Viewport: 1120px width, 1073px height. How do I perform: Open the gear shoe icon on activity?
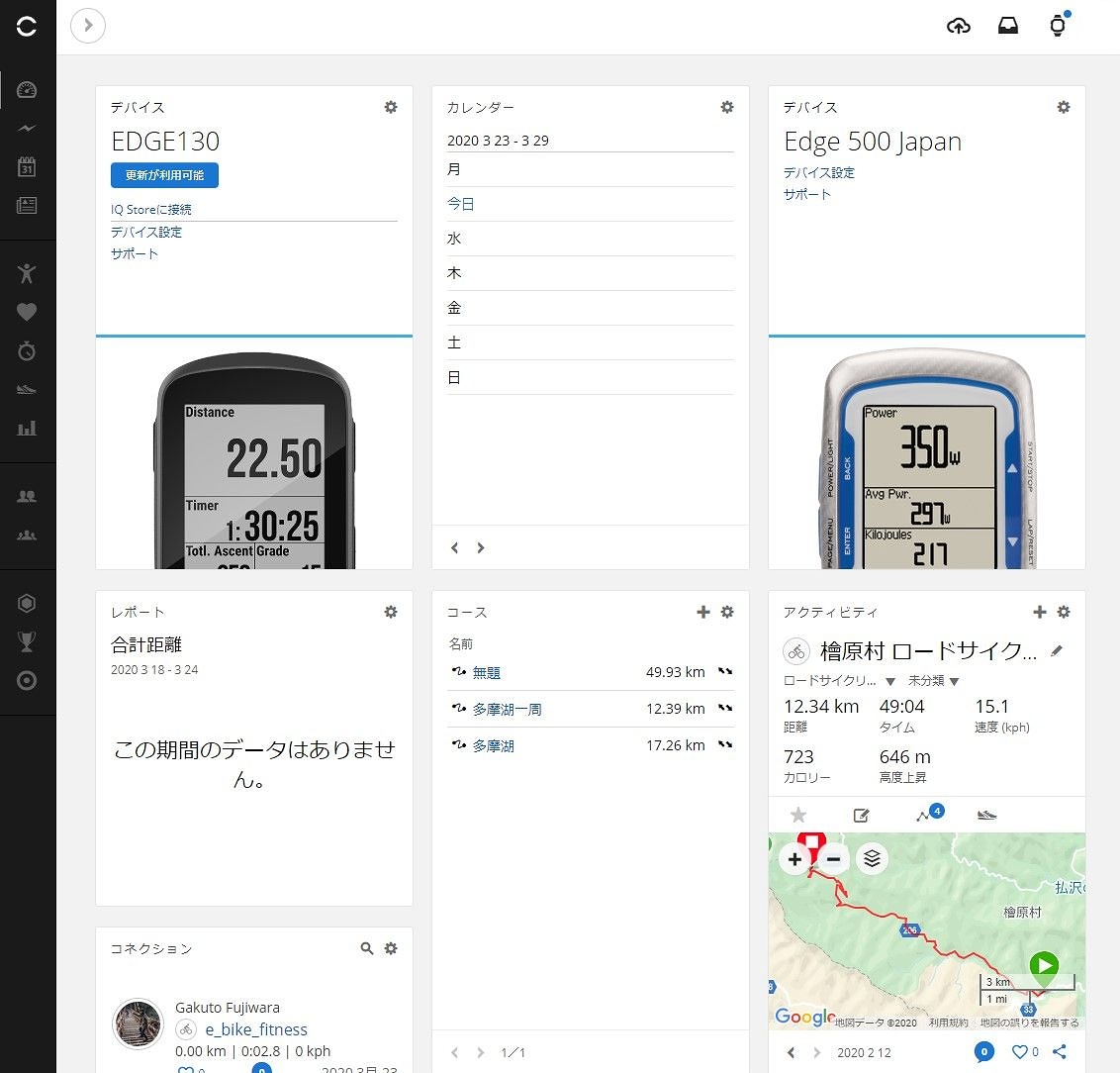click(986, 815)
